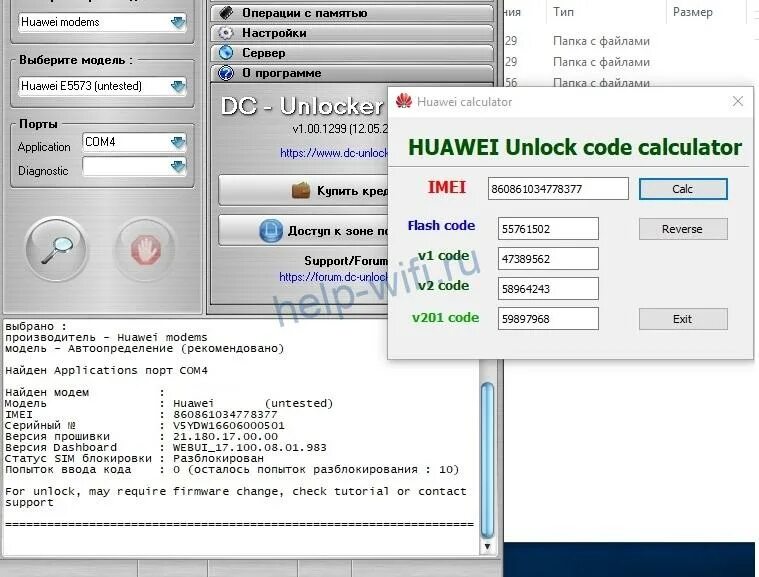The height and width of the screenshot is (577, 759).
Task: Click the wallet icon on buy credits
Action: click(x=301, y=190)
